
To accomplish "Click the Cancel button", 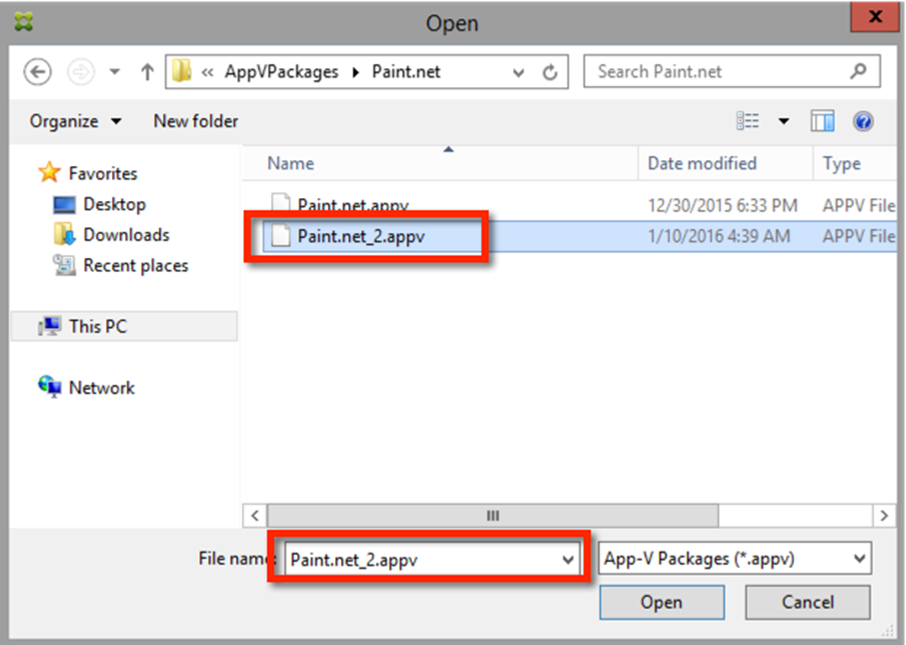I will (807, 602).
